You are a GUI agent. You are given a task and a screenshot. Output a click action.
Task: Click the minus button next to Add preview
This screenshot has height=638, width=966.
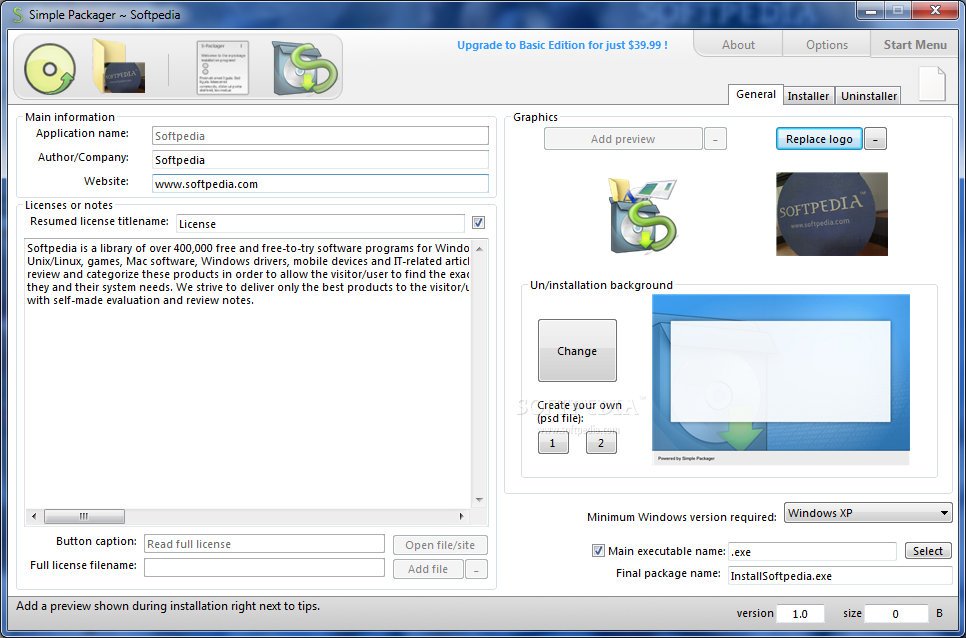[715, 139]
